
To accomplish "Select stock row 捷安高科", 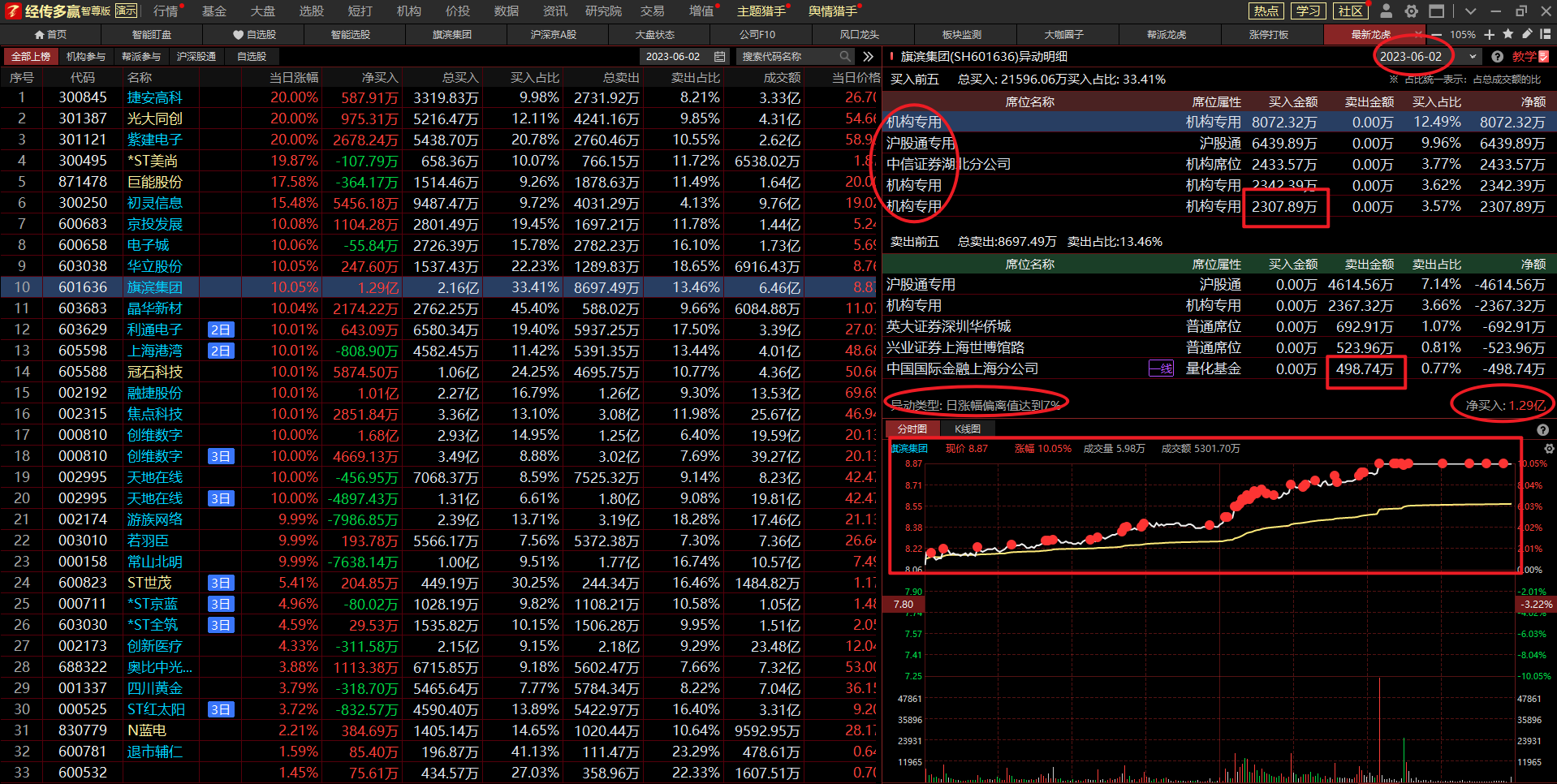I will (438, 97).
